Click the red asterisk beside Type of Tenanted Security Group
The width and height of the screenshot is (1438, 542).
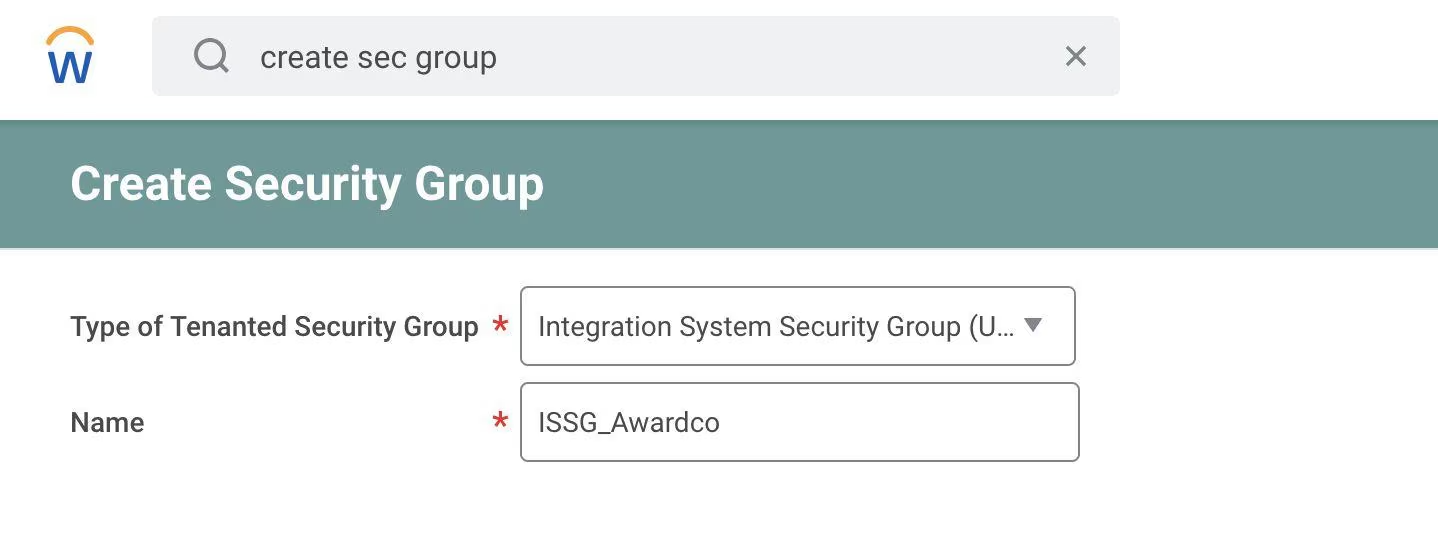point(500,326)
